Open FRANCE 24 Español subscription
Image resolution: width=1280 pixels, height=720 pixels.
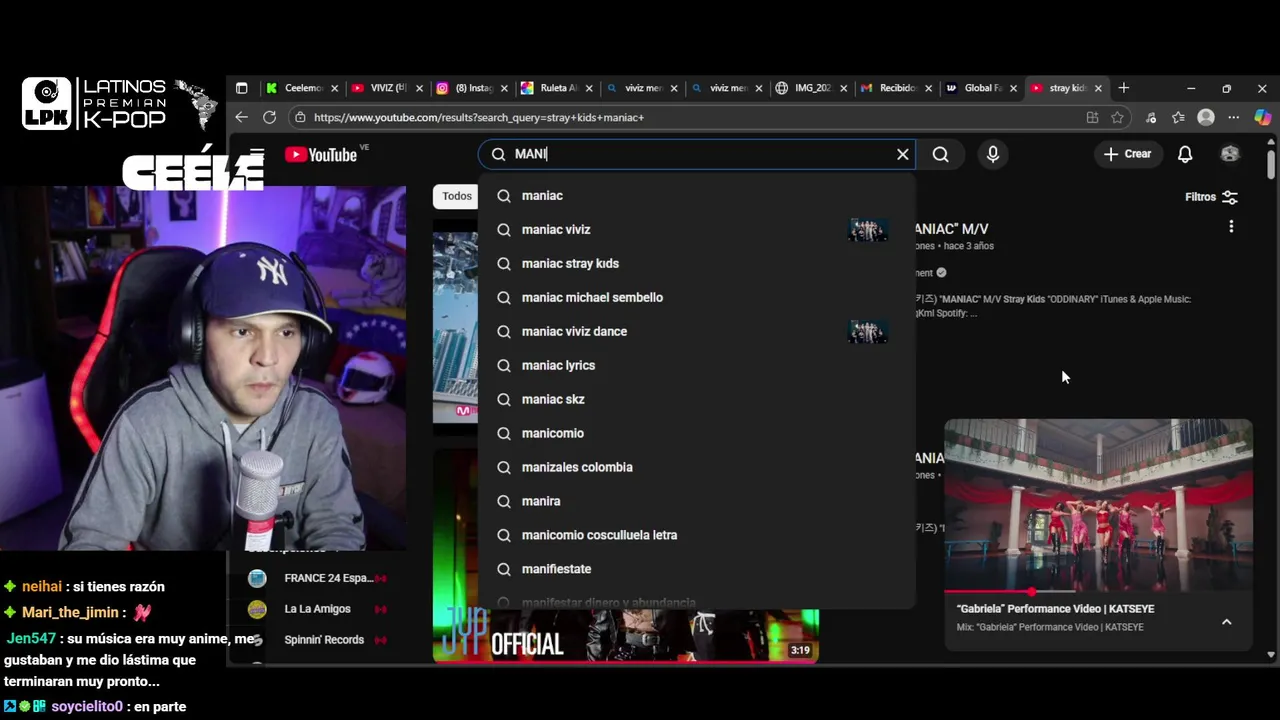318,578
